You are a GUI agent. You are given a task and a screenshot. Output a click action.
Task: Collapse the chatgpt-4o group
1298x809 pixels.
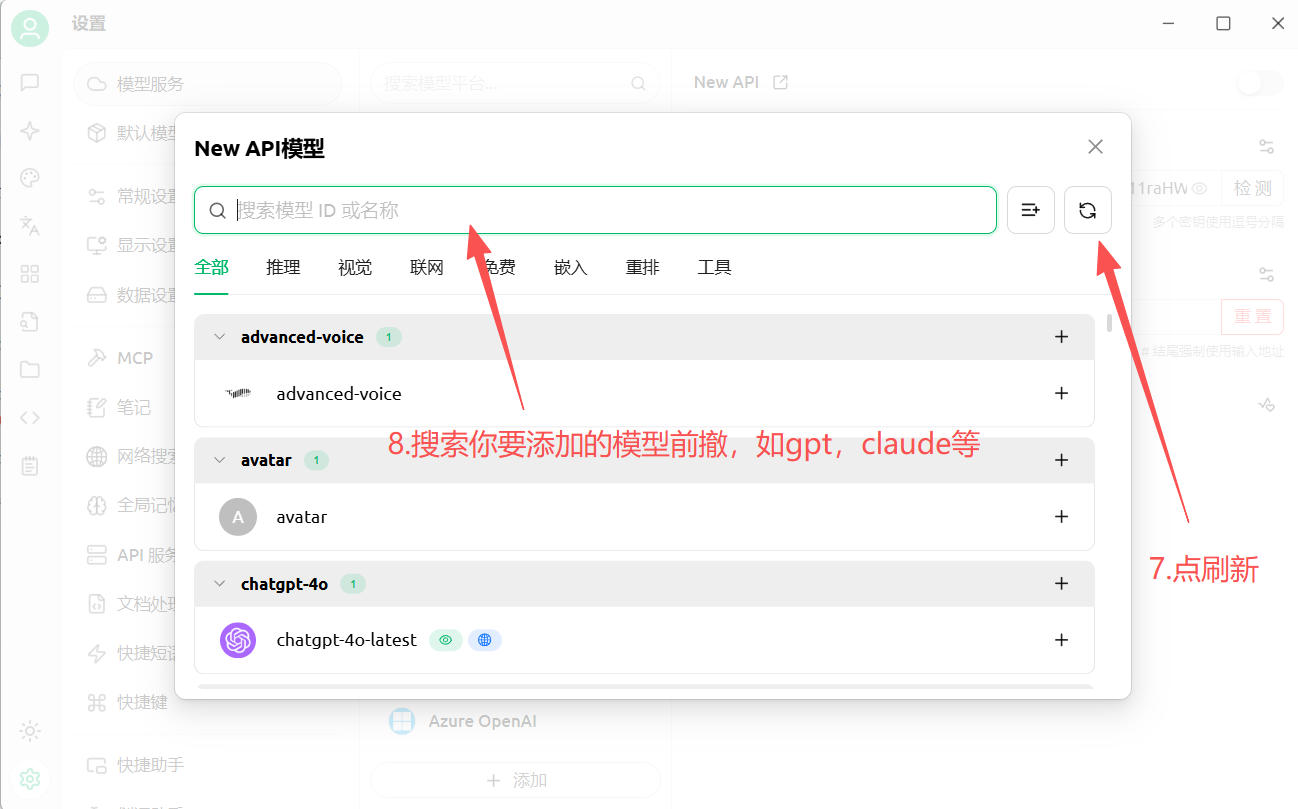point(220,584)
